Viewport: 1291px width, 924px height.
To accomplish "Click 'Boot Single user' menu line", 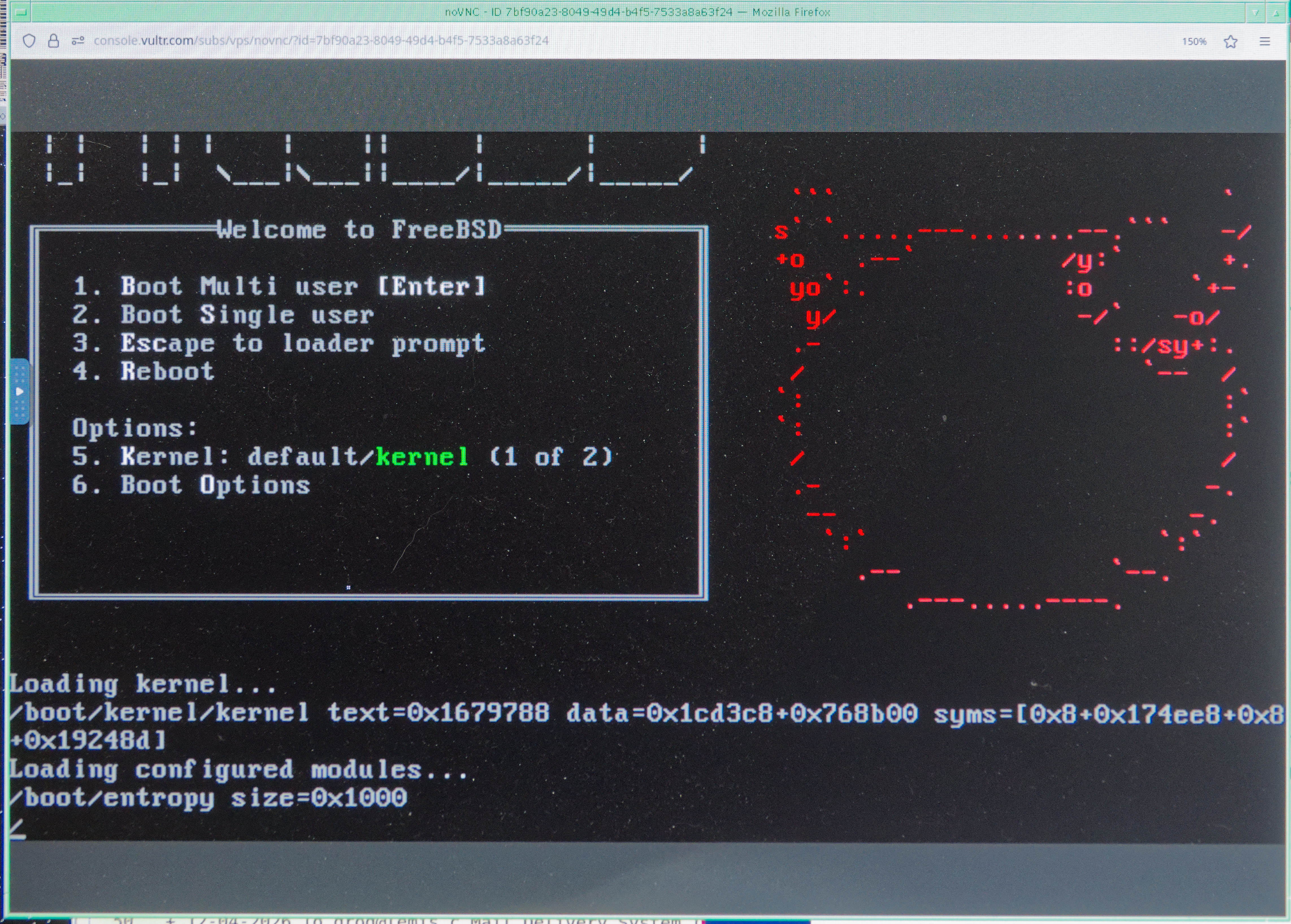I will coord(223,314).
